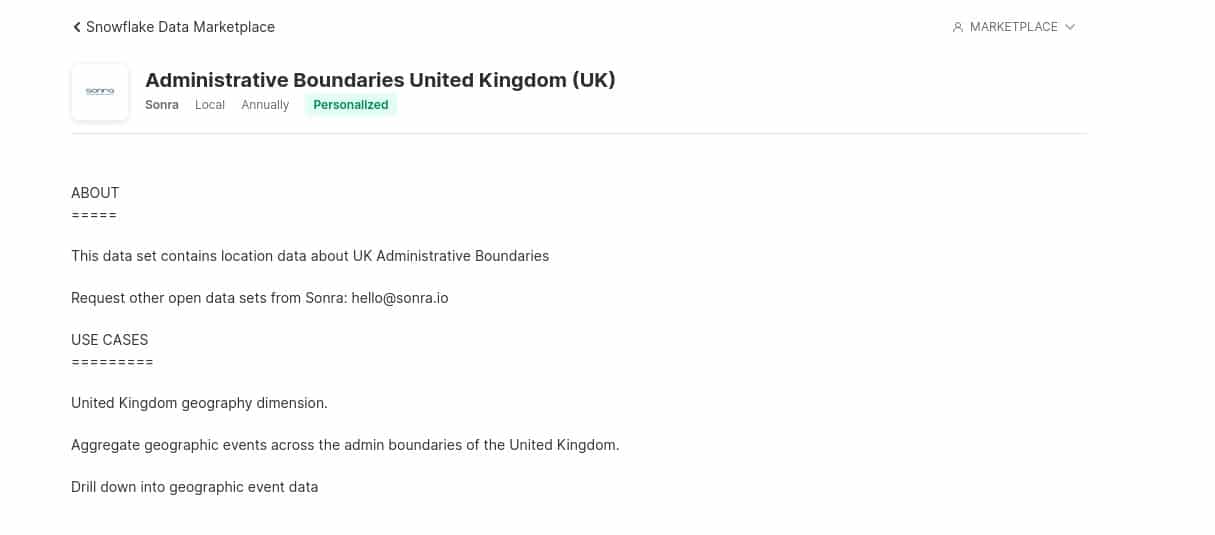Click the Local tag under title

tap(210, 105)
